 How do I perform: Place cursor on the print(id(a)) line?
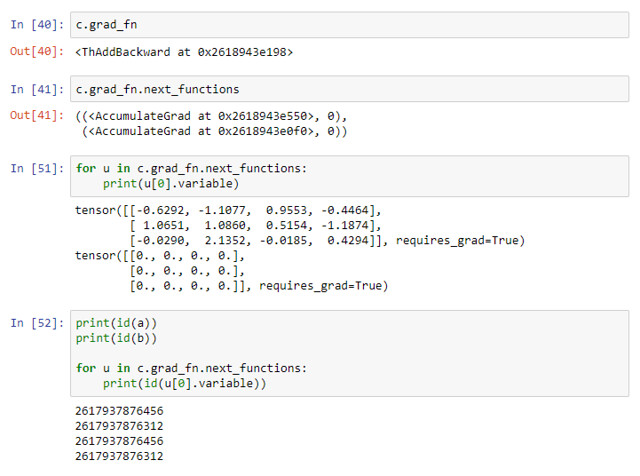pyautogui.click(x=116, y=323)
